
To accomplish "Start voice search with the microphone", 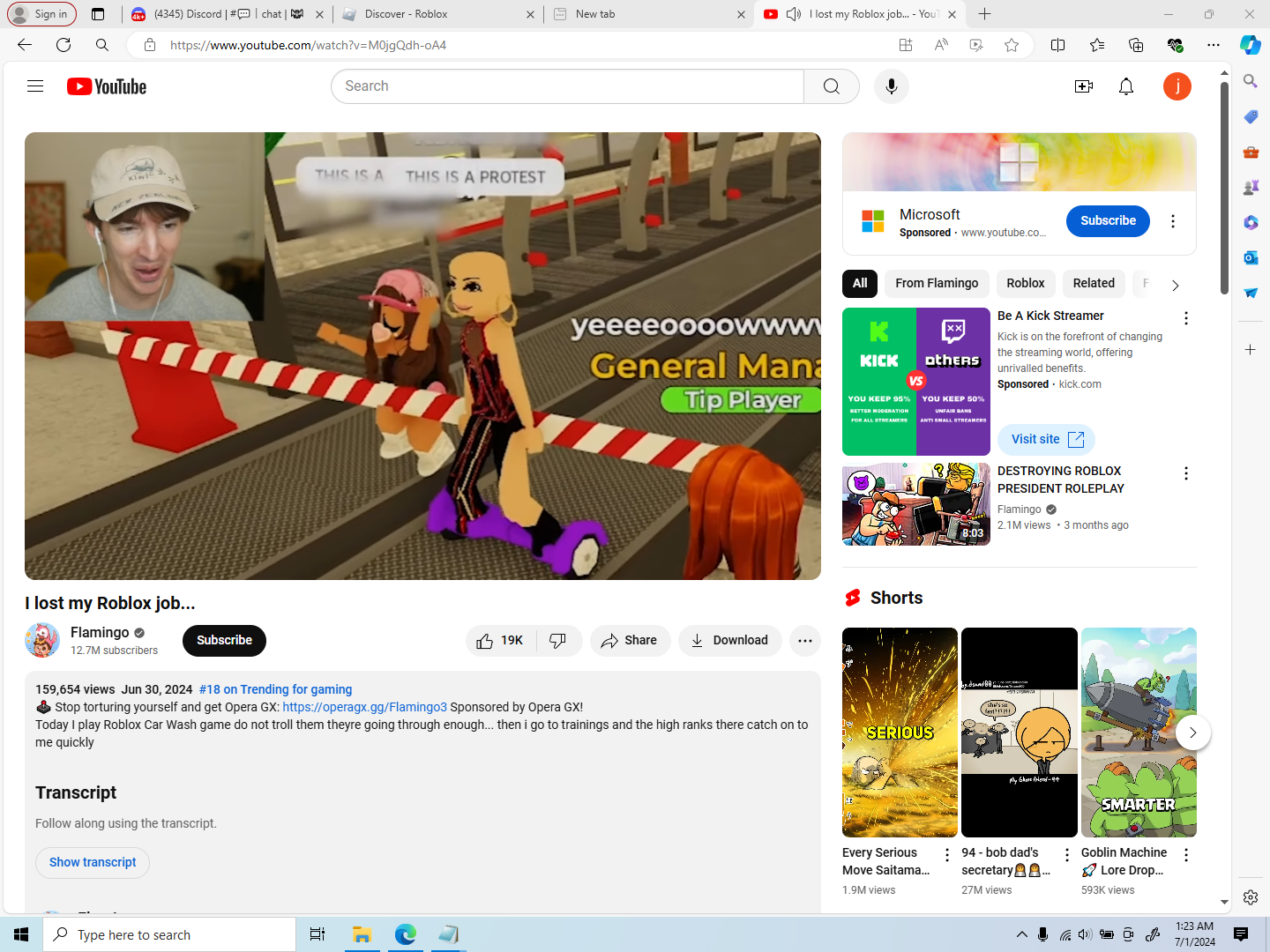I will [x=892, y=86].
